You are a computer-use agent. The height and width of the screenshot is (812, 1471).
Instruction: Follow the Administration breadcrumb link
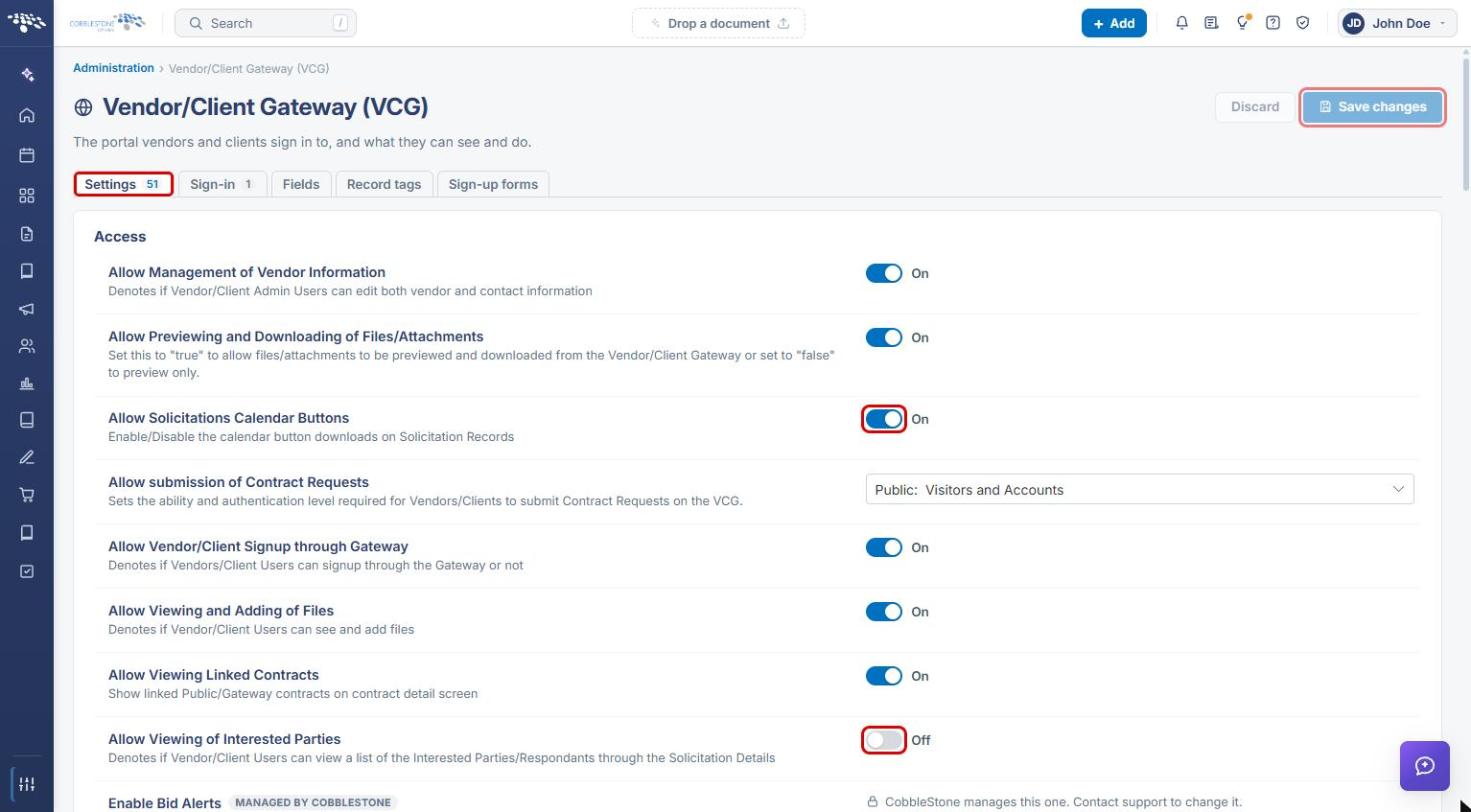pos(113,68)
